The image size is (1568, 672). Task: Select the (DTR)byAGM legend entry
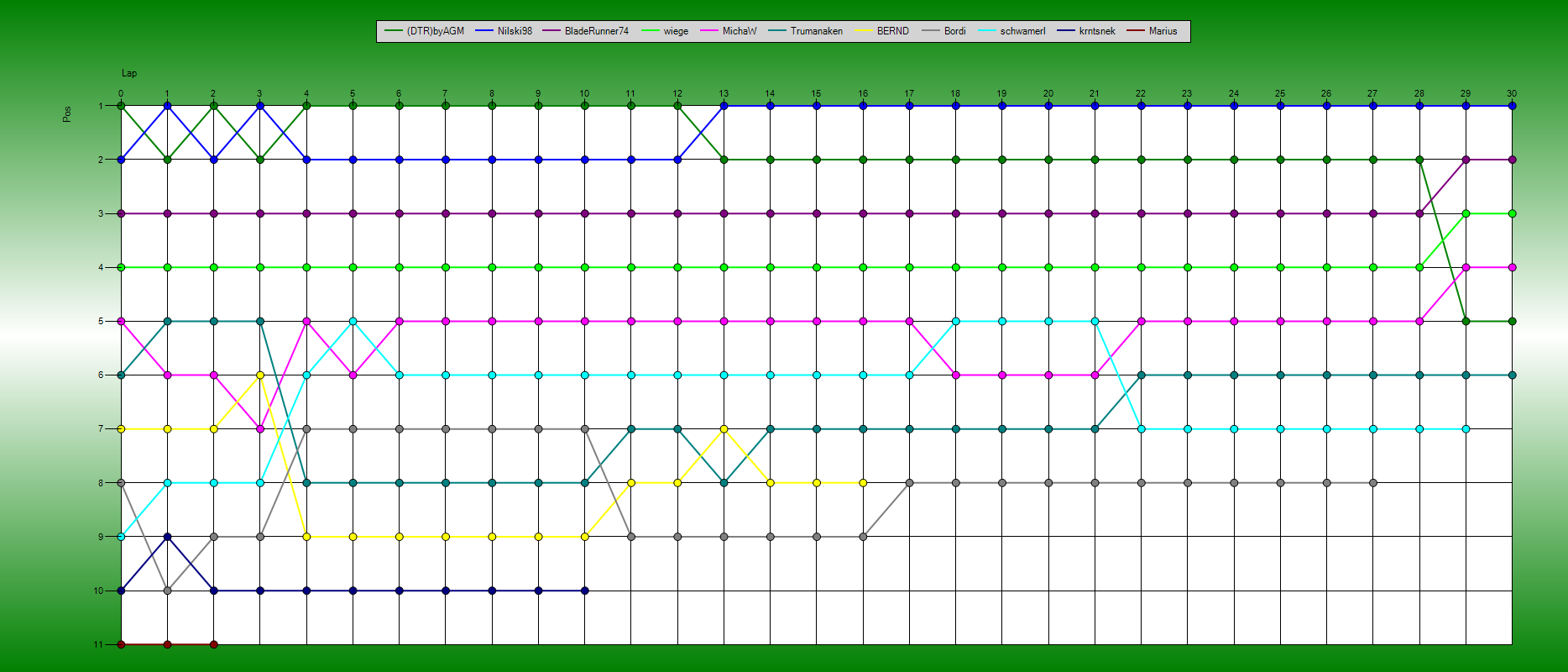click(x=424, y=31)
